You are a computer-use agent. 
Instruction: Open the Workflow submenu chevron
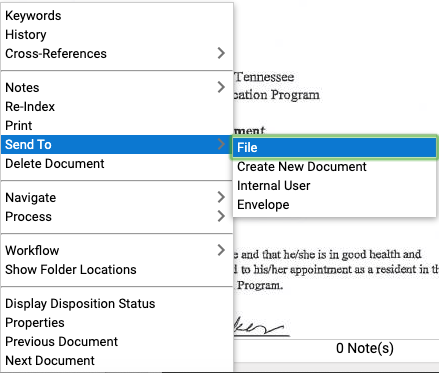[x=221, y=250]
